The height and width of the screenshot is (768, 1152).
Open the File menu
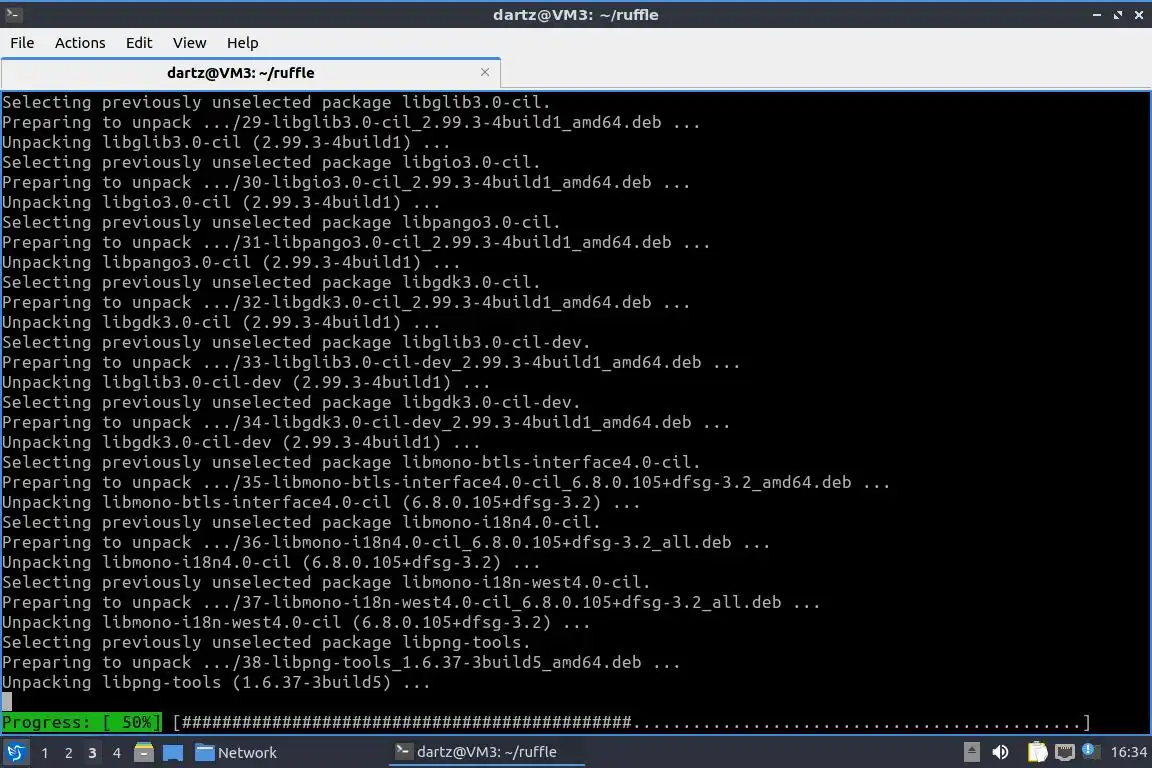coord(22,43)
